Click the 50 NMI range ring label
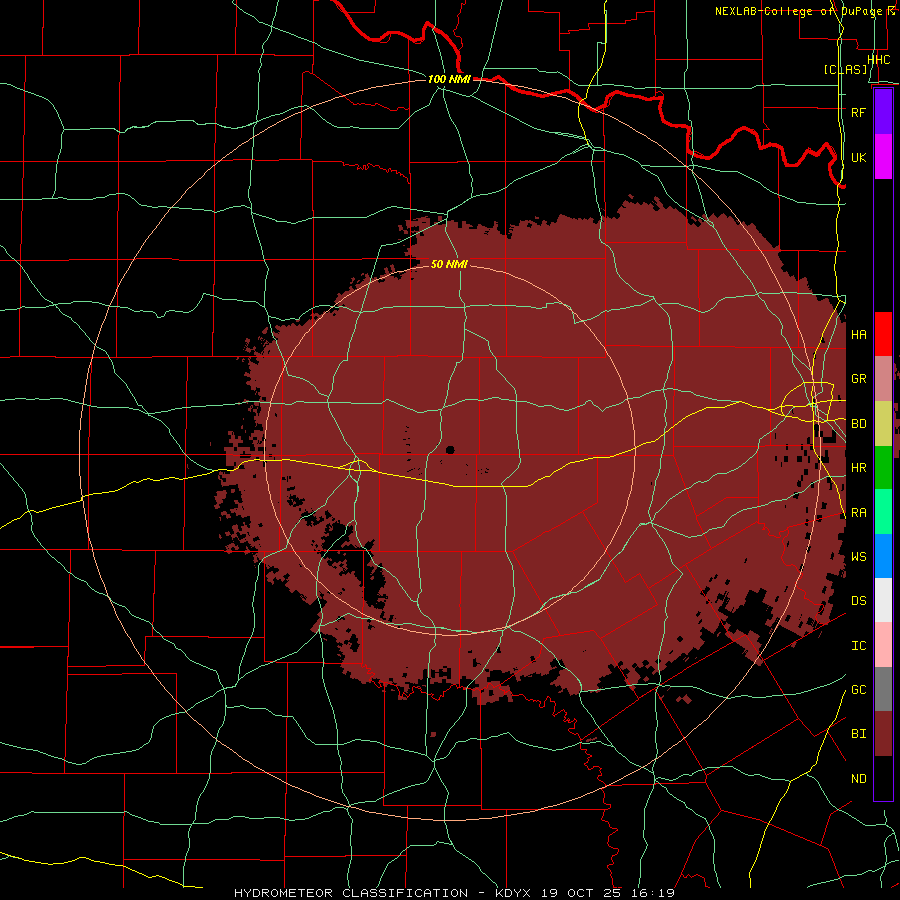This screenshot has width=900, height=900. 449,264
